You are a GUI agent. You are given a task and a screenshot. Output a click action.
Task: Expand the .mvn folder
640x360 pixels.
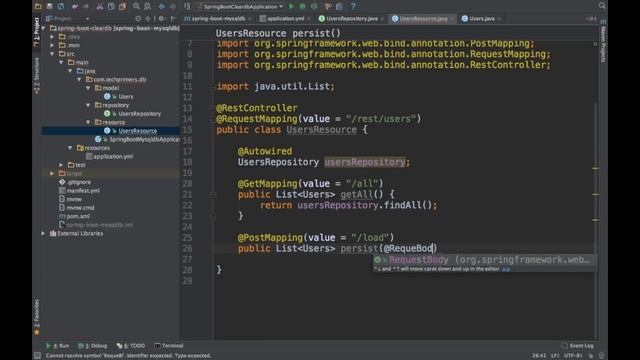(x=52, y=45)
